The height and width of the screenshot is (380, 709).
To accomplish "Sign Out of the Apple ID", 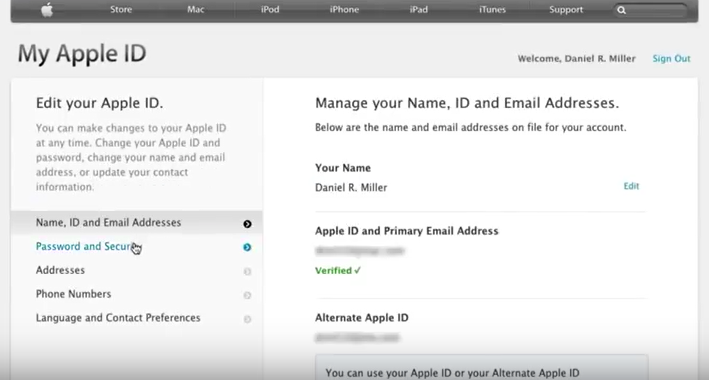I will point(671,58).
